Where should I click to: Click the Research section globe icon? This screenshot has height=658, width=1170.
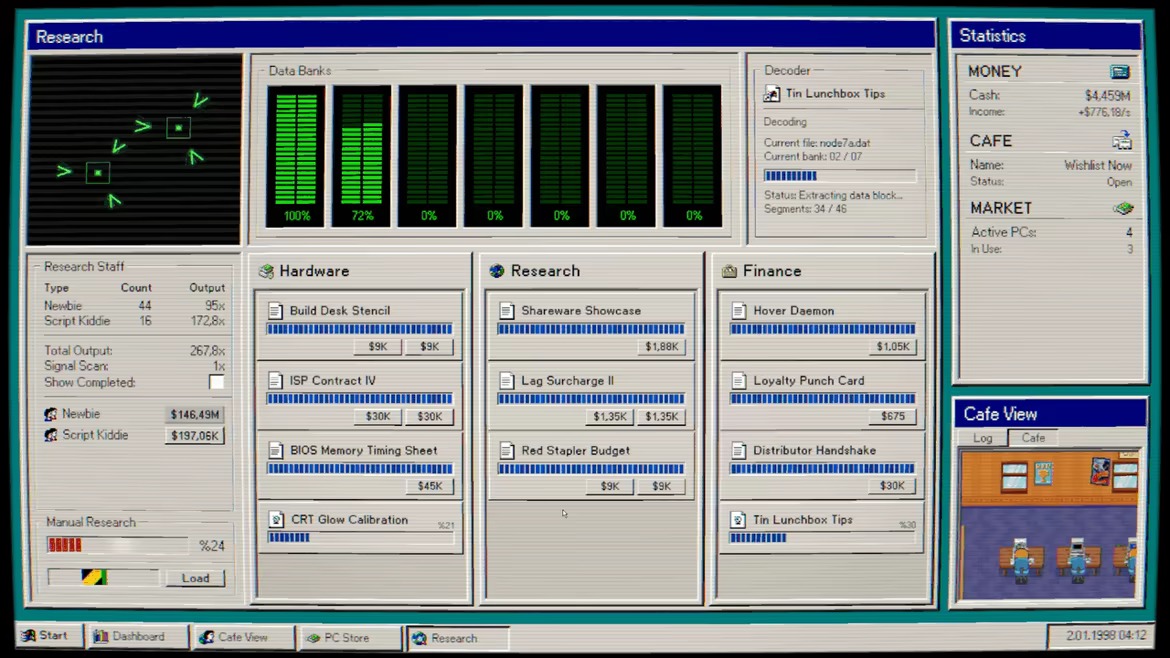(497, 271)
